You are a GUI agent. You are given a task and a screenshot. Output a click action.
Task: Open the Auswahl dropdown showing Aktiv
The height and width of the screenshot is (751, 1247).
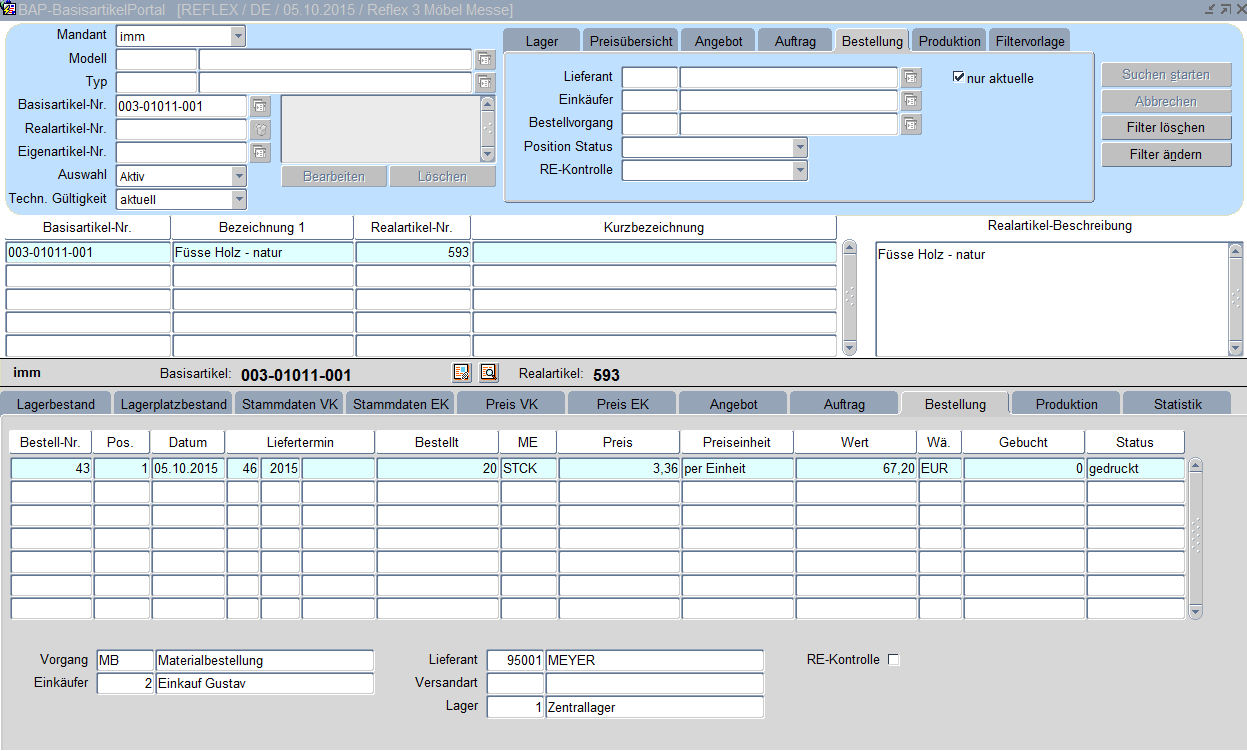tap(238, 176)
